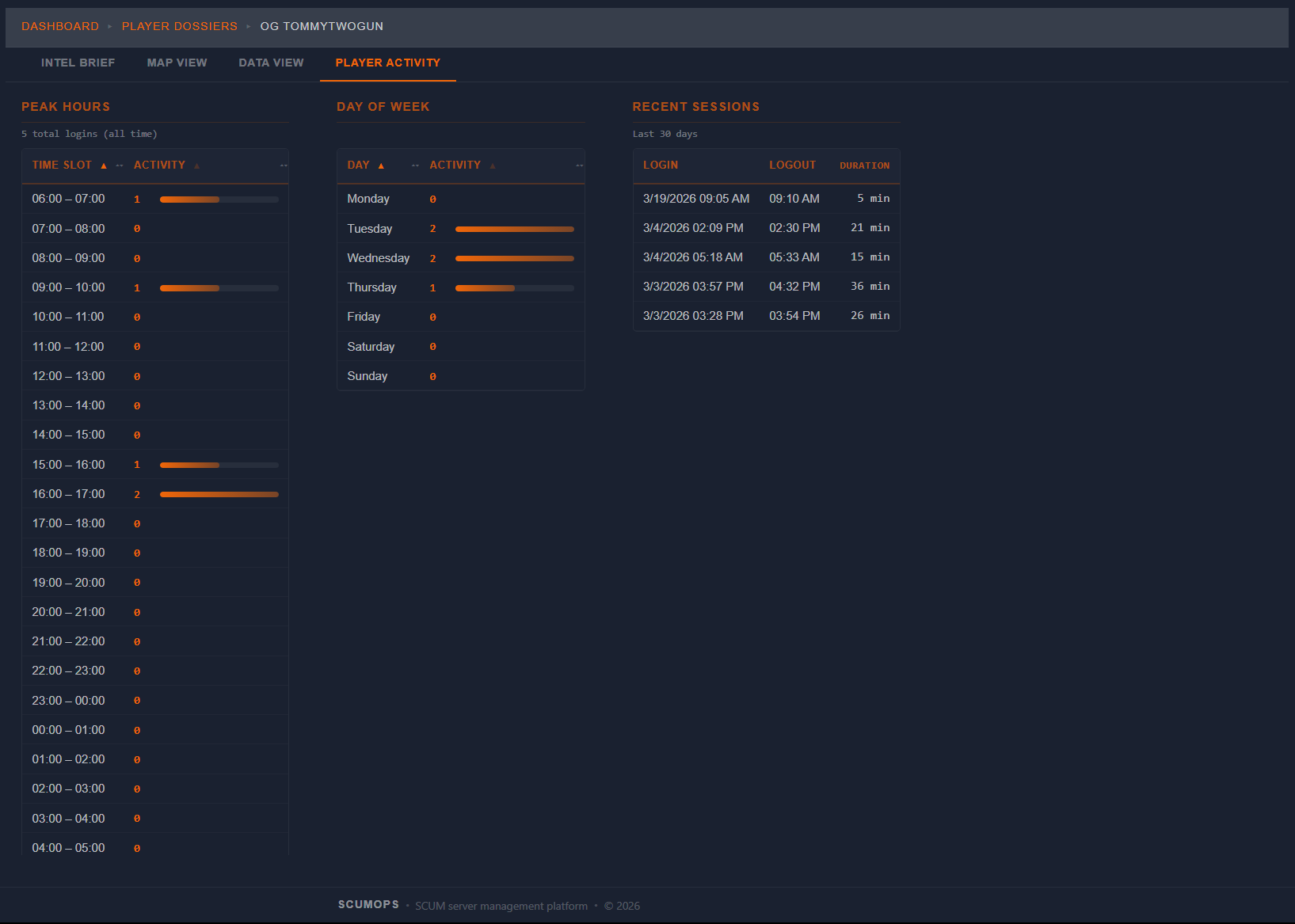Switch to the Intel Brief tab

(78, 63)
